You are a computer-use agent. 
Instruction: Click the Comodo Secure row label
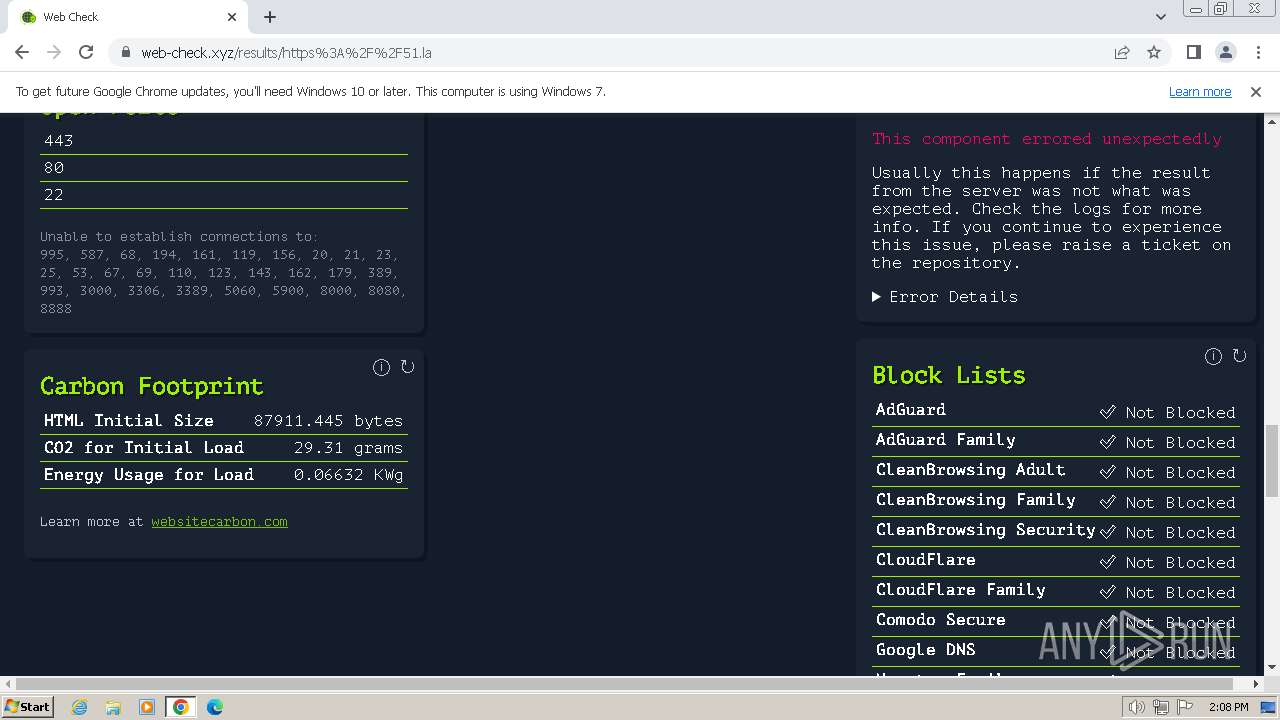pos(940,620)
